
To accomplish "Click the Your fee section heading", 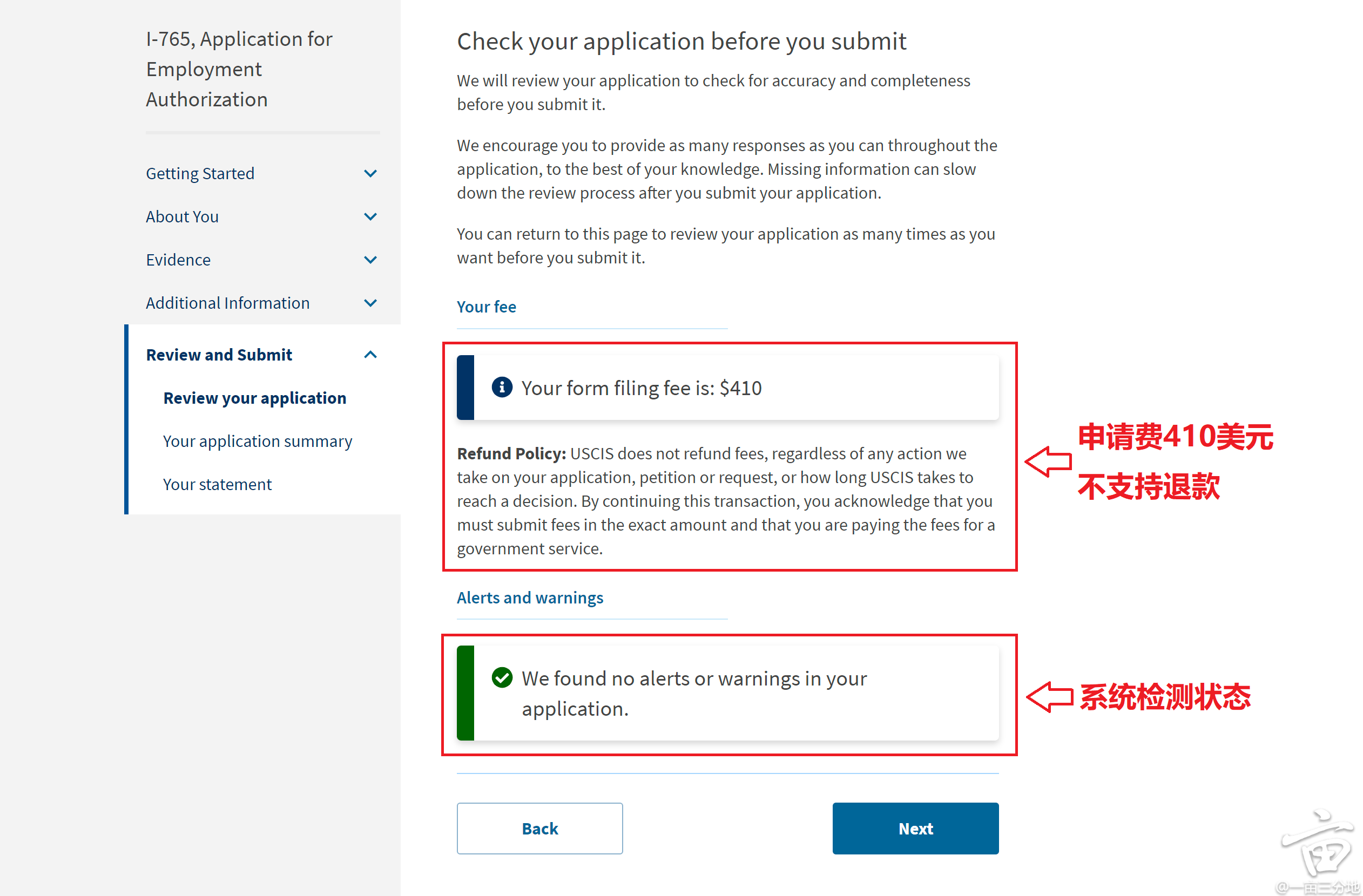I will tap(486, 307).
